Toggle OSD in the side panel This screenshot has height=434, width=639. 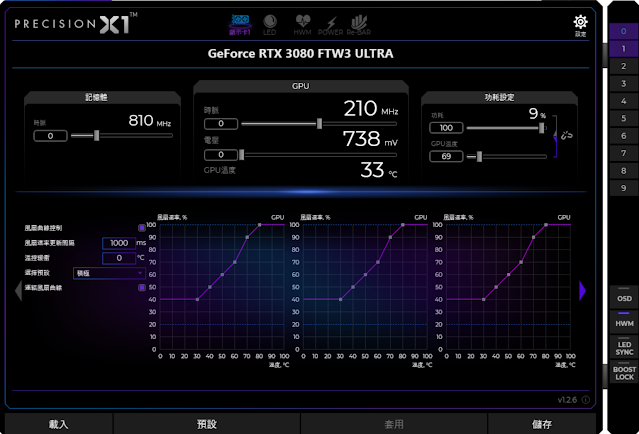(624, 296)
